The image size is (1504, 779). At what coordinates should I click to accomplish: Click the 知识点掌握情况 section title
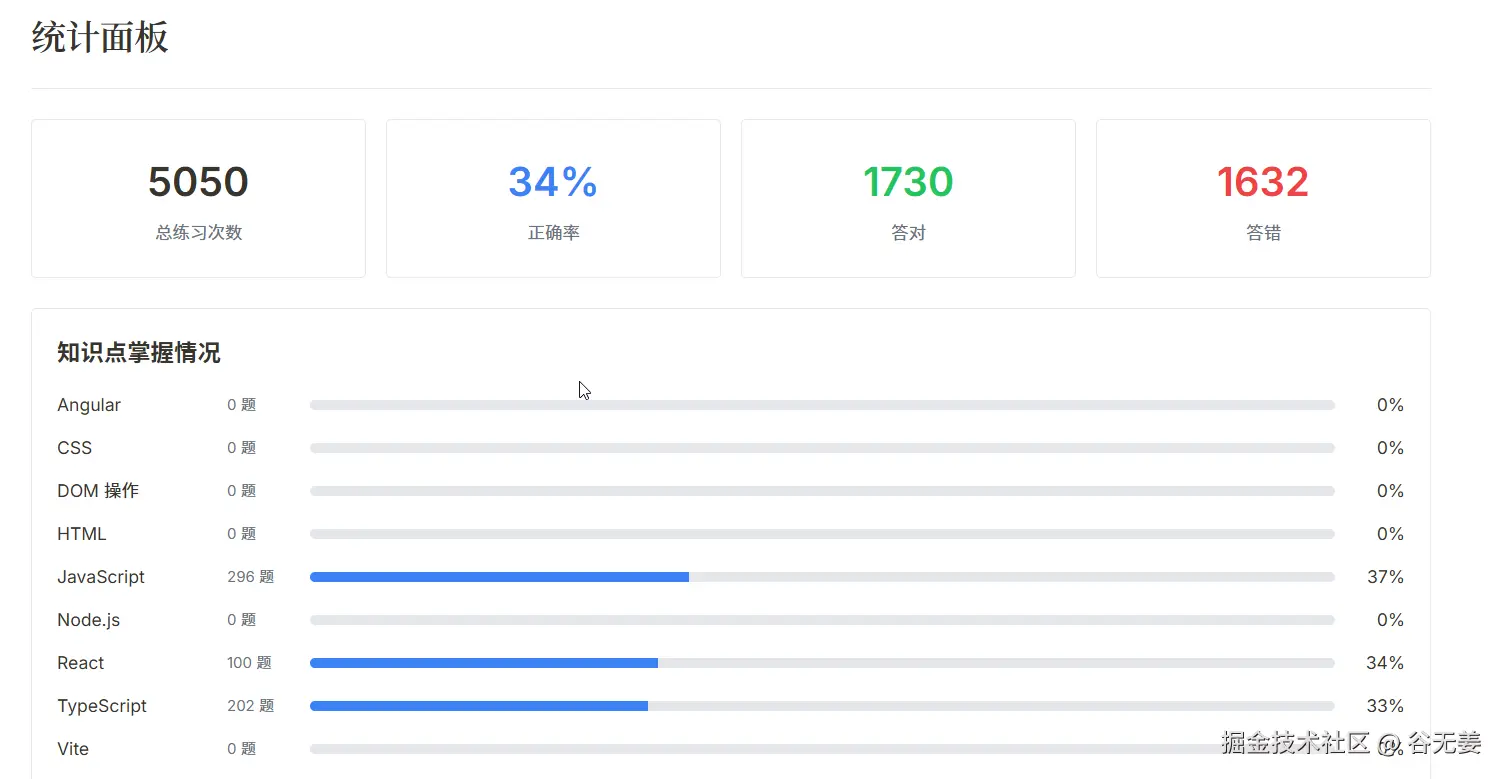[x=139, y=353]
